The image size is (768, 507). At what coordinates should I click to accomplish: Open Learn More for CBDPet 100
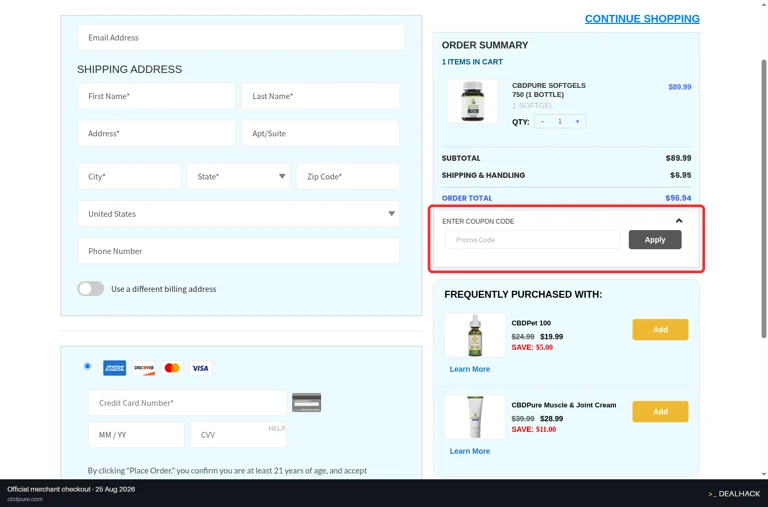(470, 369)
